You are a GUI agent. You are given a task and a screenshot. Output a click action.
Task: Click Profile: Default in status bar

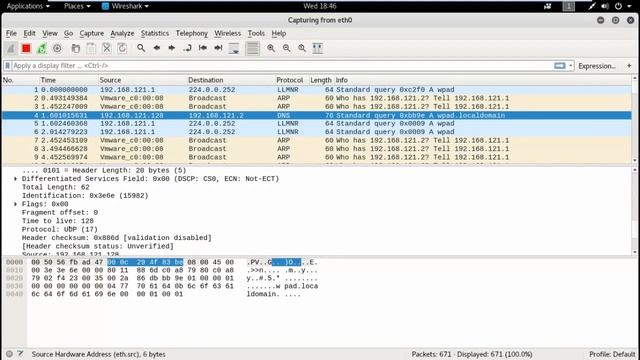click(612, 354)
